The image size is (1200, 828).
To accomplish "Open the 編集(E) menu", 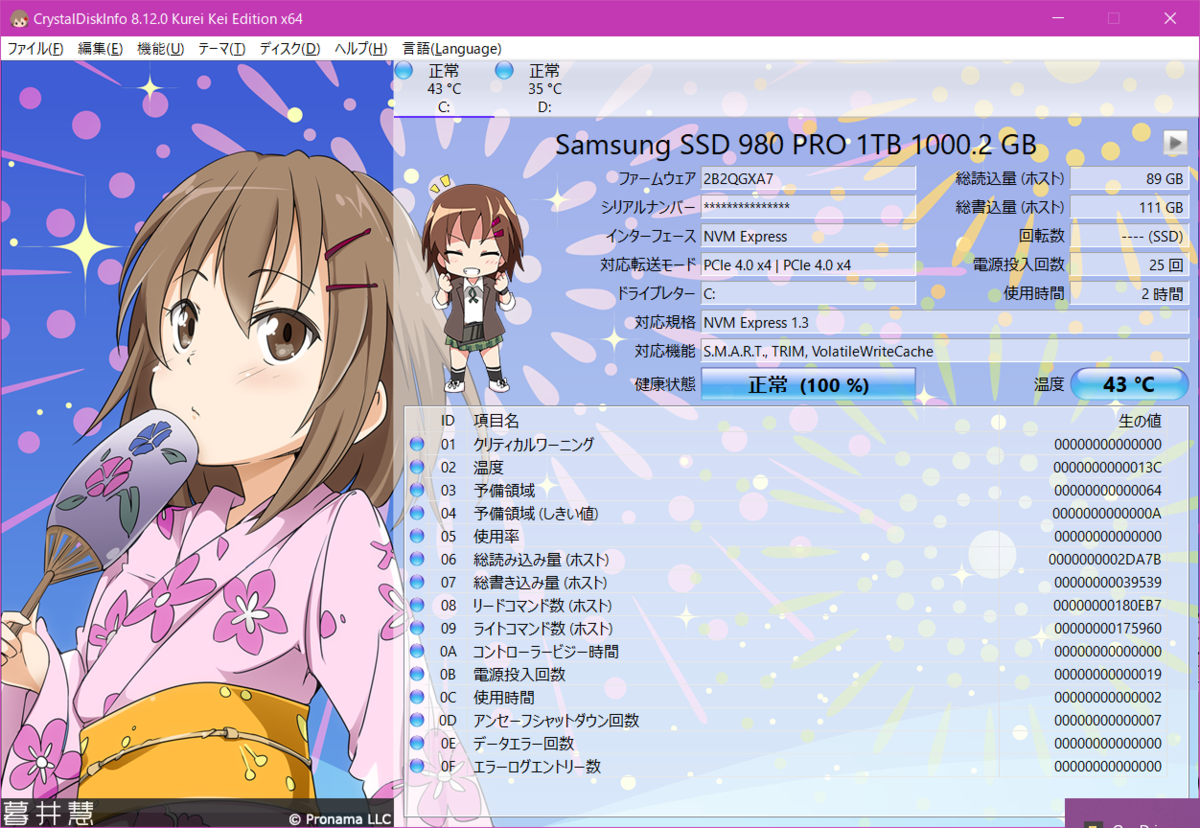I will coord(100,49).
